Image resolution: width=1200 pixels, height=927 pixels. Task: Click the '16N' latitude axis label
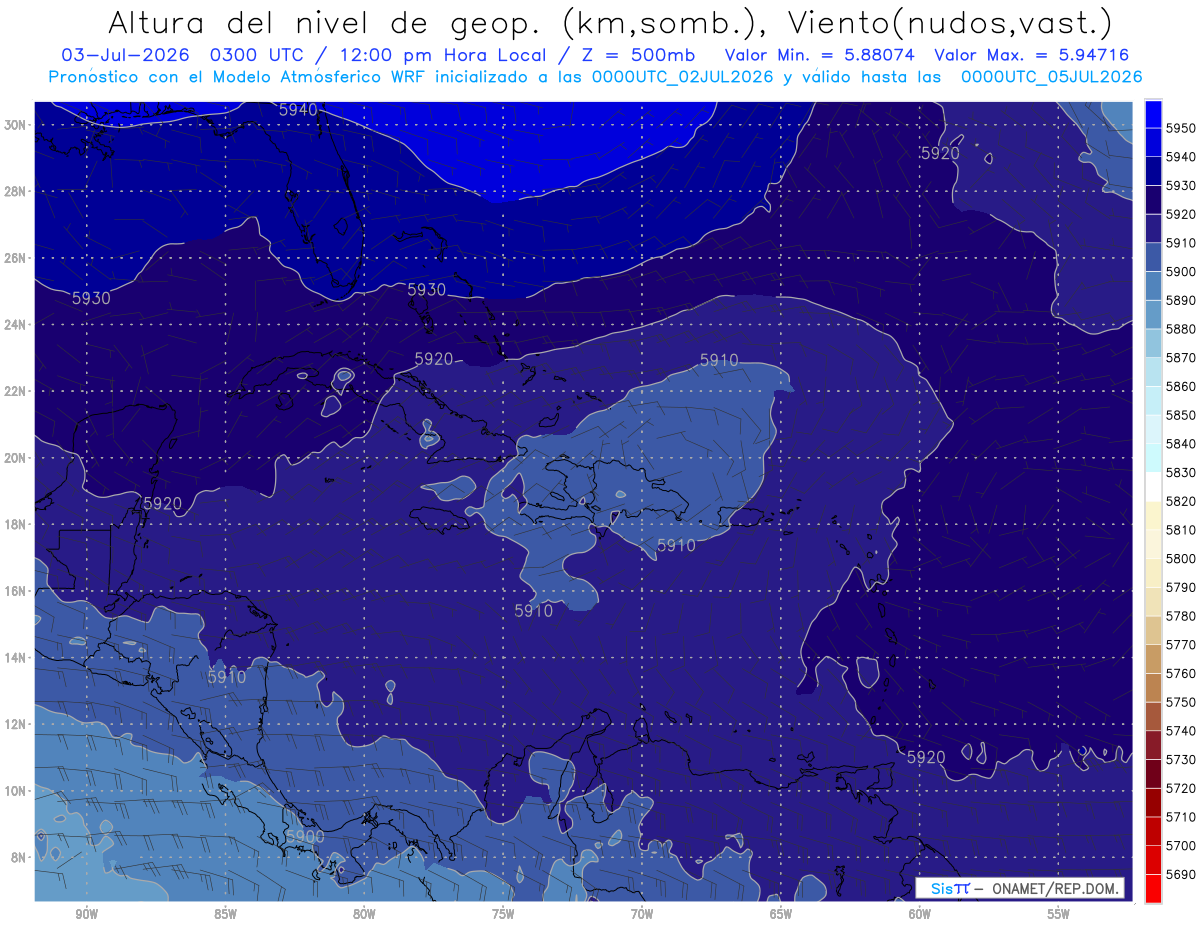click(16, 591)
